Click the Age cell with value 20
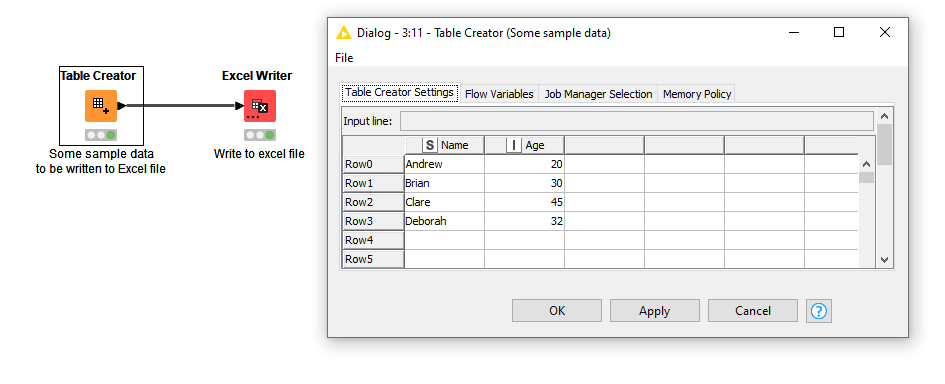This screenshot has width=945, height=384. pos(525,164)
